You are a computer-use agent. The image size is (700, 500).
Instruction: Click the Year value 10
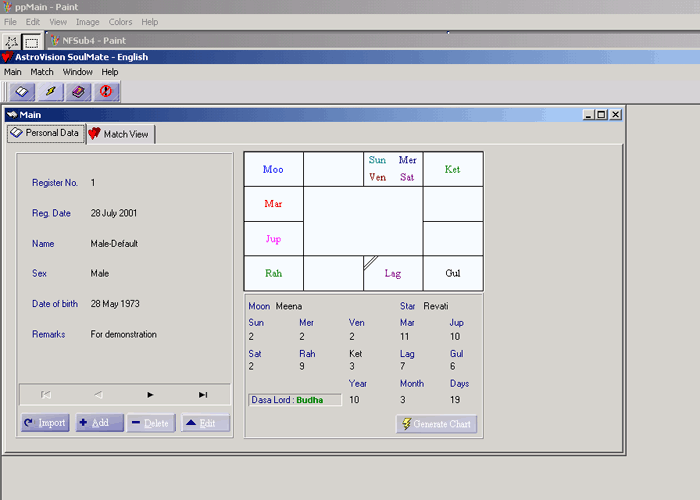pos(354,400)
